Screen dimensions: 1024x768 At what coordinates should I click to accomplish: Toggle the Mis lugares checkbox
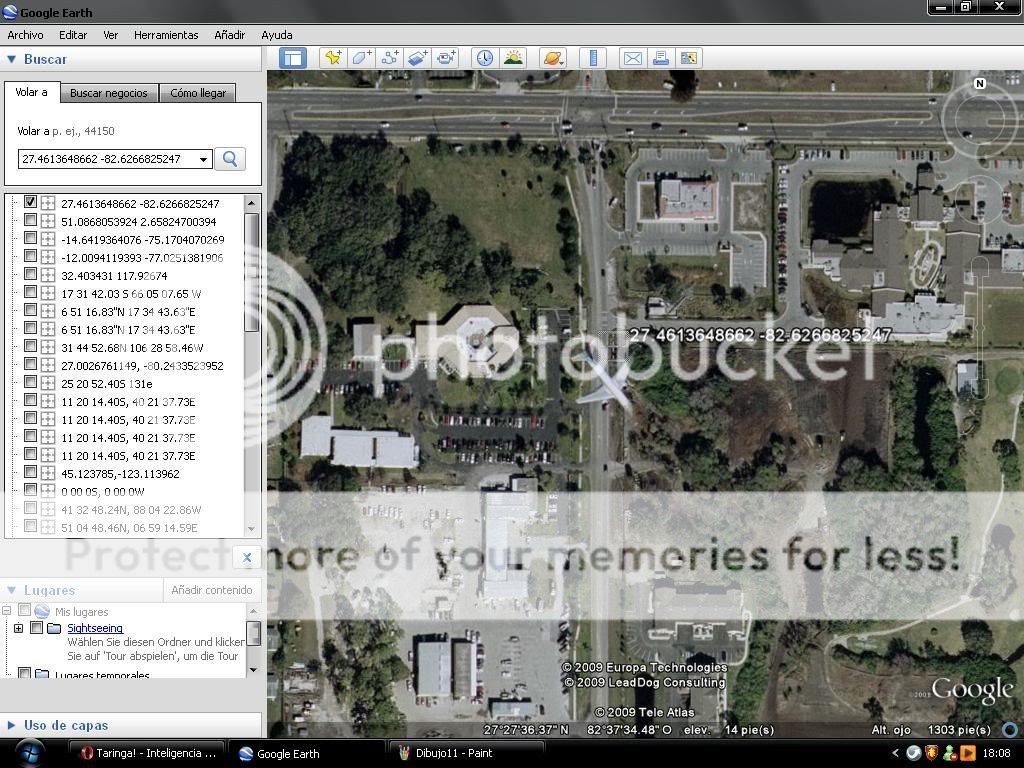point(24,610)
